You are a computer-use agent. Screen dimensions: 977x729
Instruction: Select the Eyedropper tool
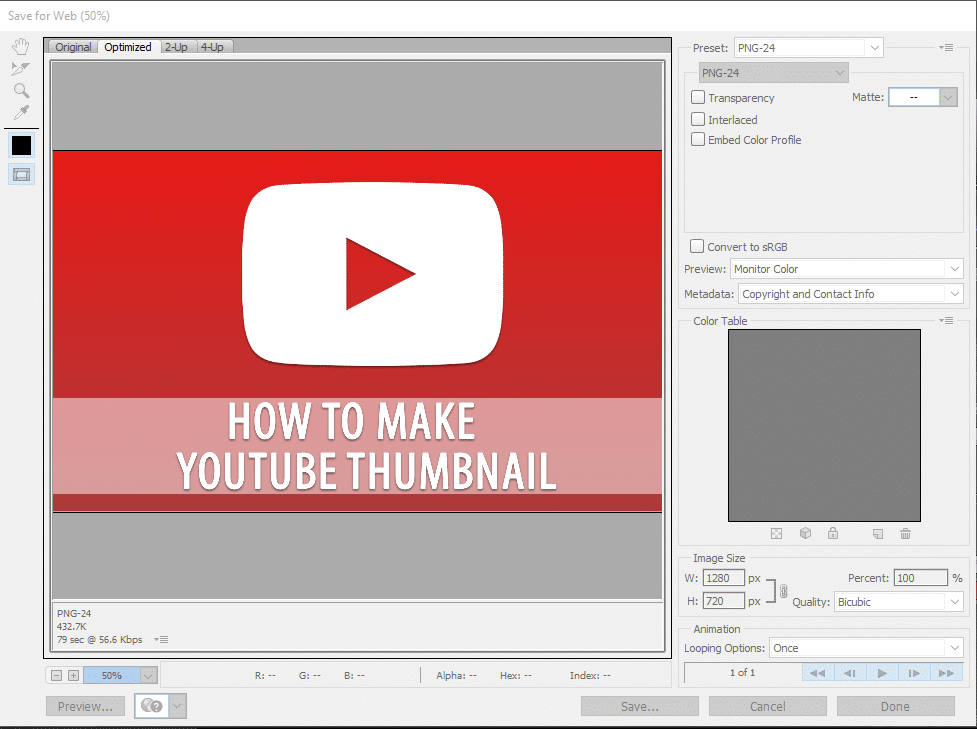tap(21, 113)
